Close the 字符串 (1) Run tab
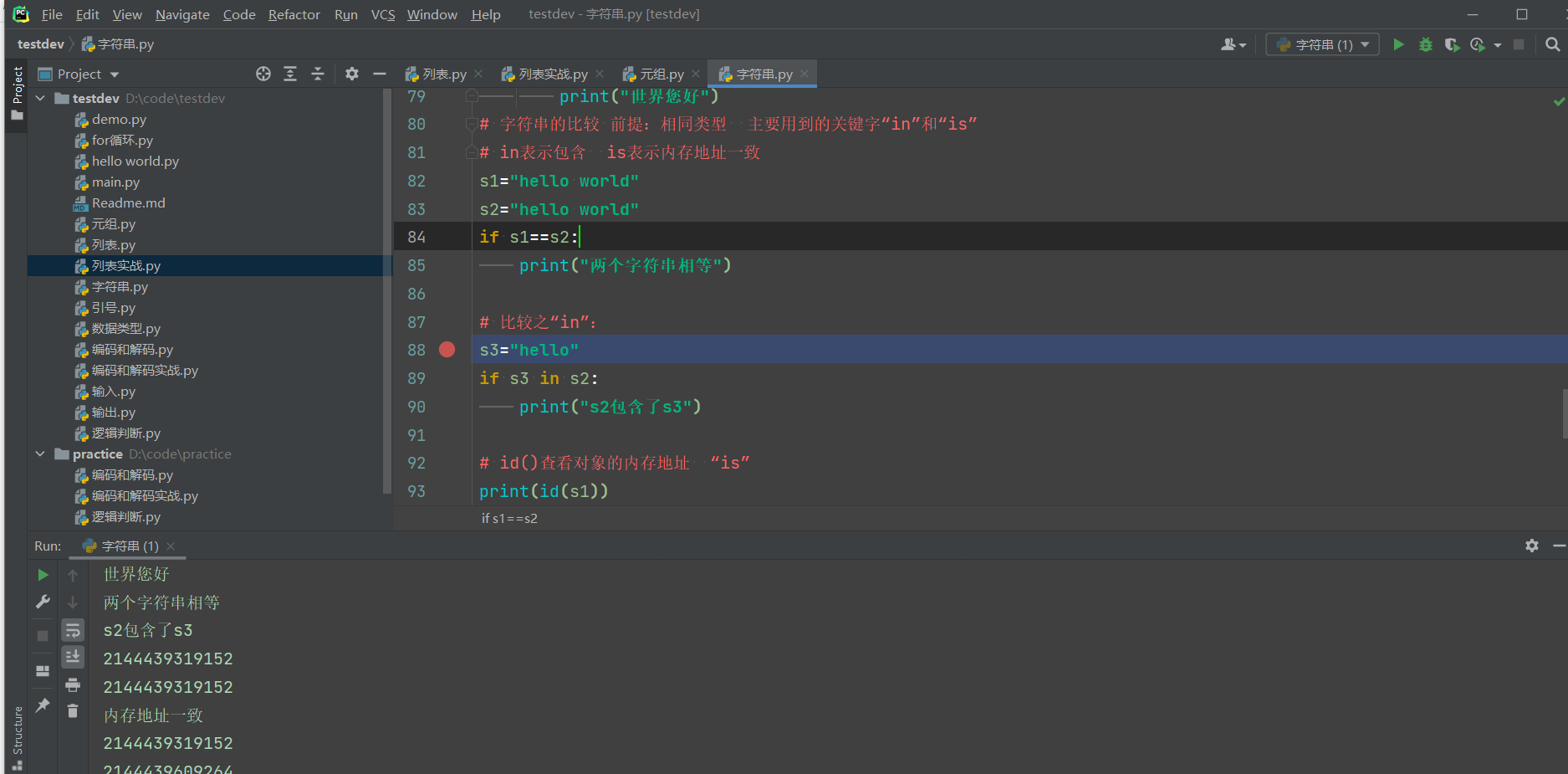 (x=171, y=546)
